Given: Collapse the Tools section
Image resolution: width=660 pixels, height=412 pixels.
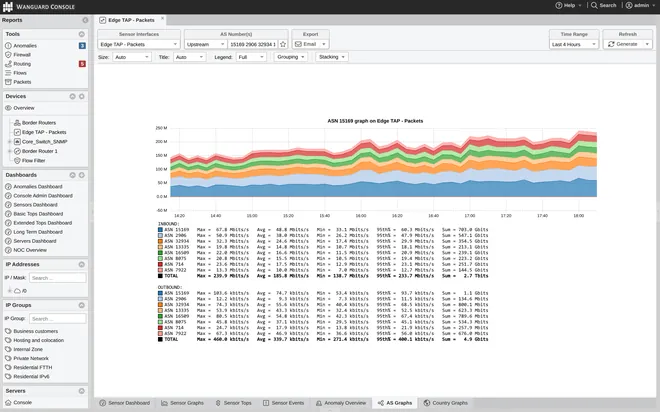Looking at the screenshot, I should [x=82, y=34].
